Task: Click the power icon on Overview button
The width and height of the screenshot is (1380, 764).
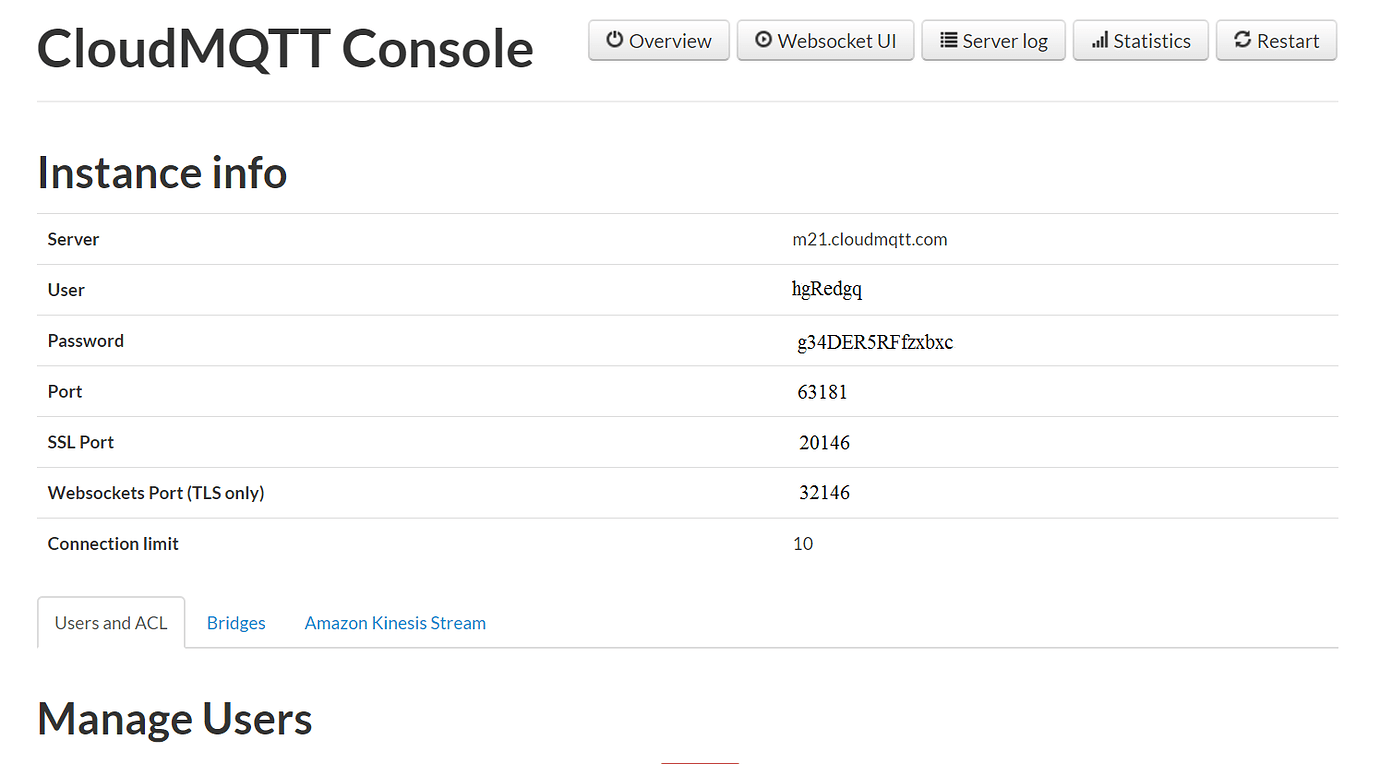Action: [x=614, y=40]
